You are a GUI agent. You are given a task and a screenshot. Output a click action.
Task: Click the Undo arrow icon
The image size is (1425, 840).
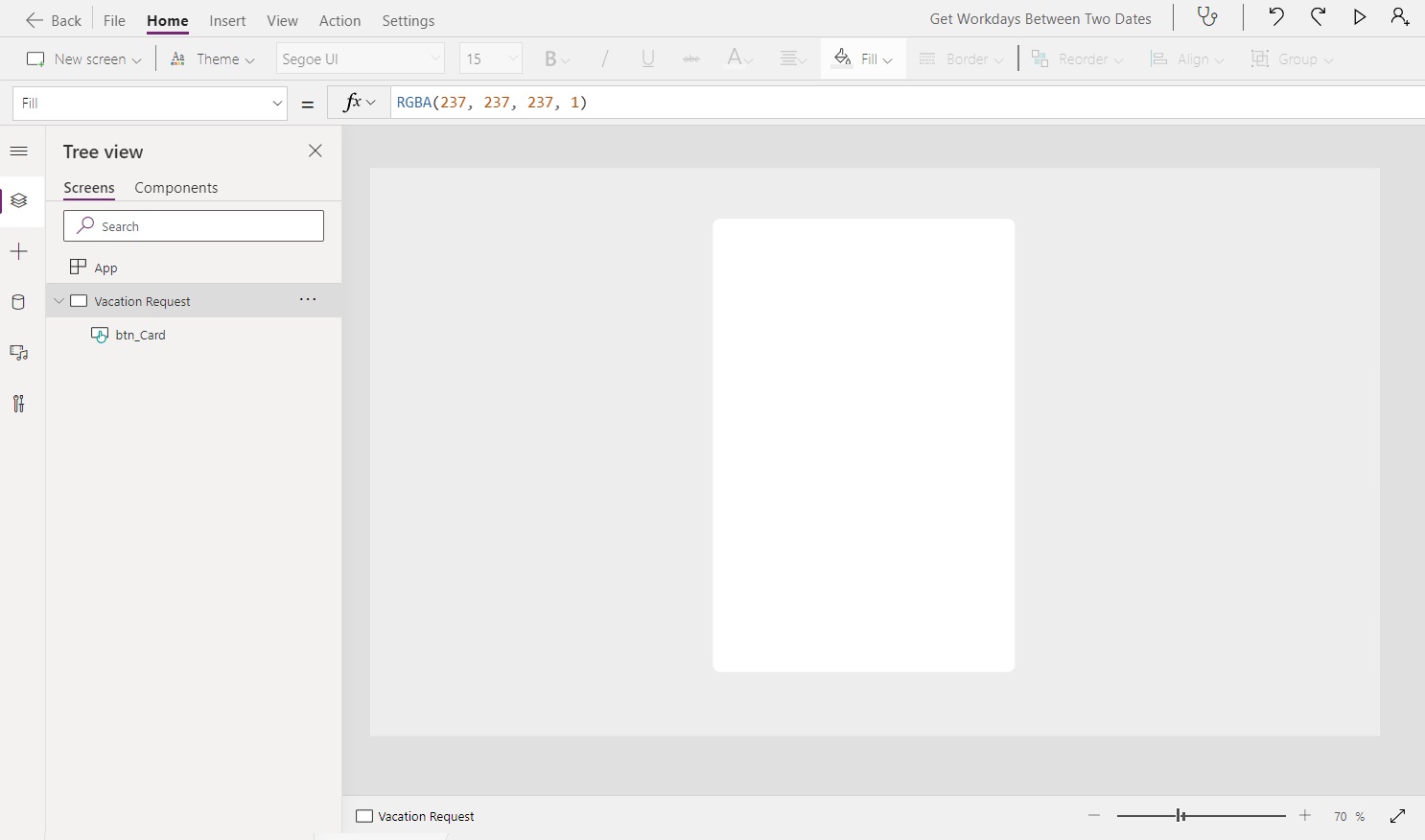[1276, 17]
